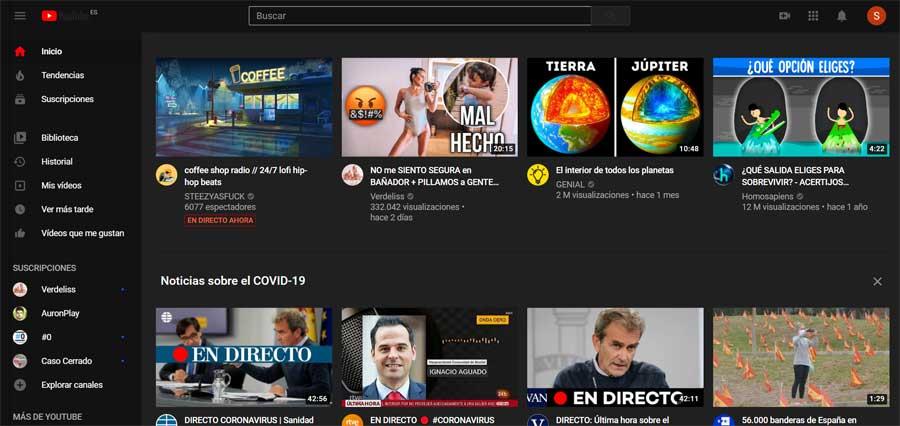The image size is (900, 426).
Task: Click the Noticias sobre el COVID-19 heading
Action: (233, 281)
